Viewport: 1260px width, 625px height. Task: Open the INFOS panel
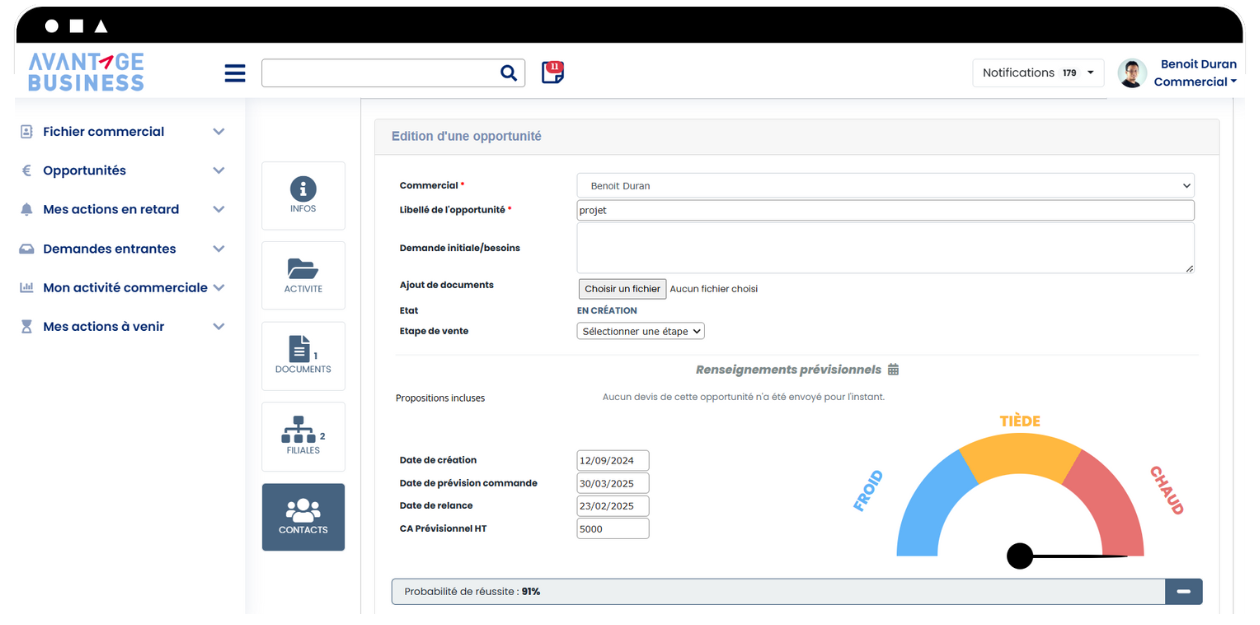click(303, 195)
